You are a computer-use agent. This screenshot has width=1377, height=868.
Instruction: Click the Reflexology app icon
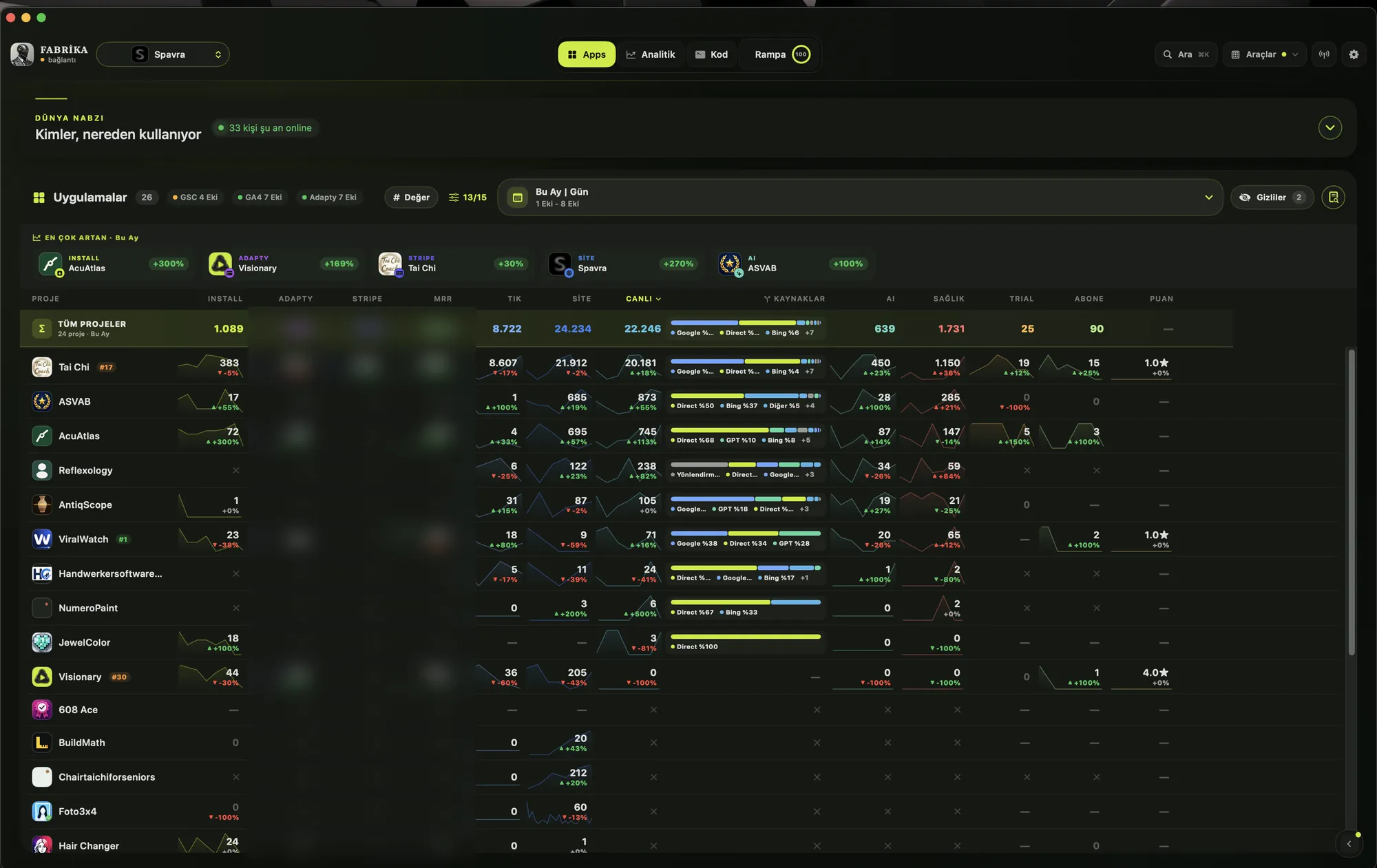pos(42,471)
